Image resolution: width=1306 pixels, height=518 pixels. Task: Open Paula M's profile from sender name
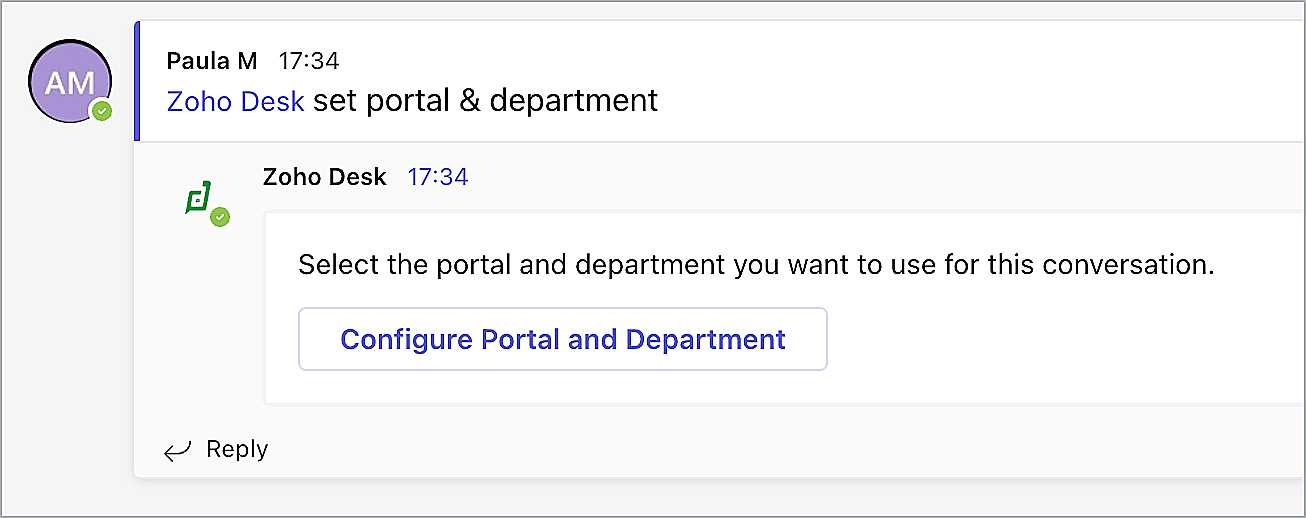(212, 61)
